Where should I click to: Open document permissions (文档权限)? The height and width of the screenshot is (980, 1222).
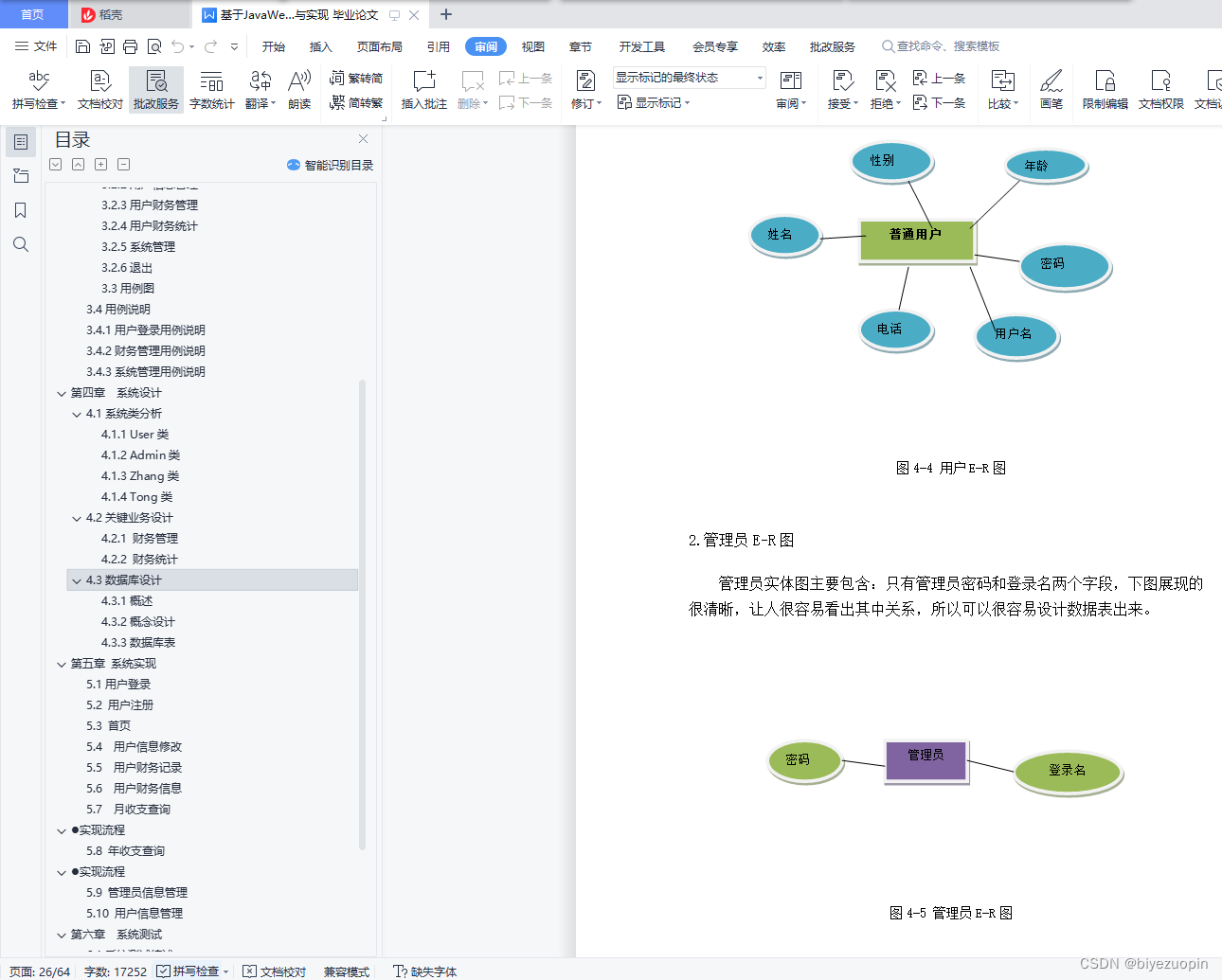pyautogui.click(x=1161, y=90)
